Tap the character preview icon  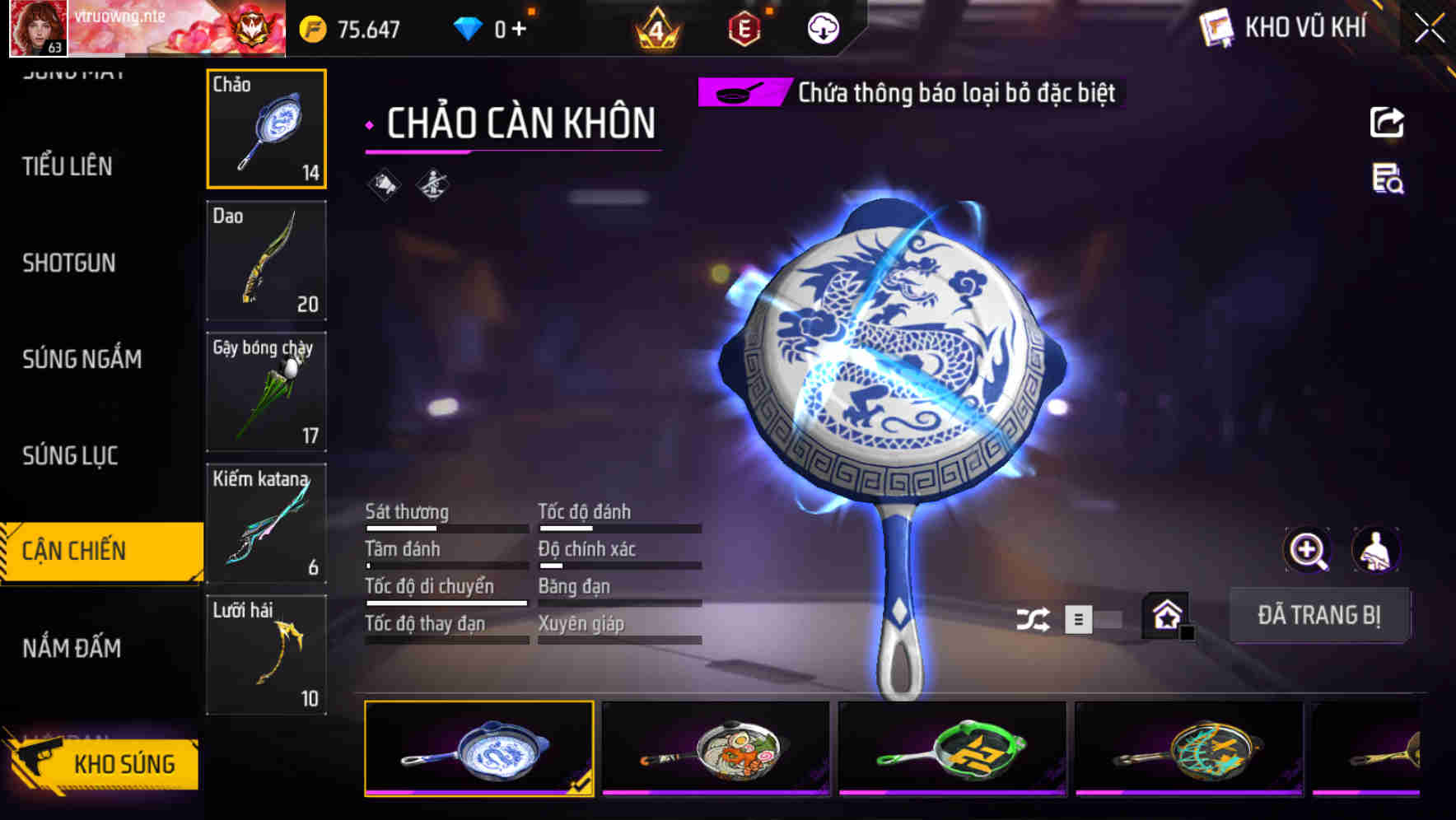1376,551
